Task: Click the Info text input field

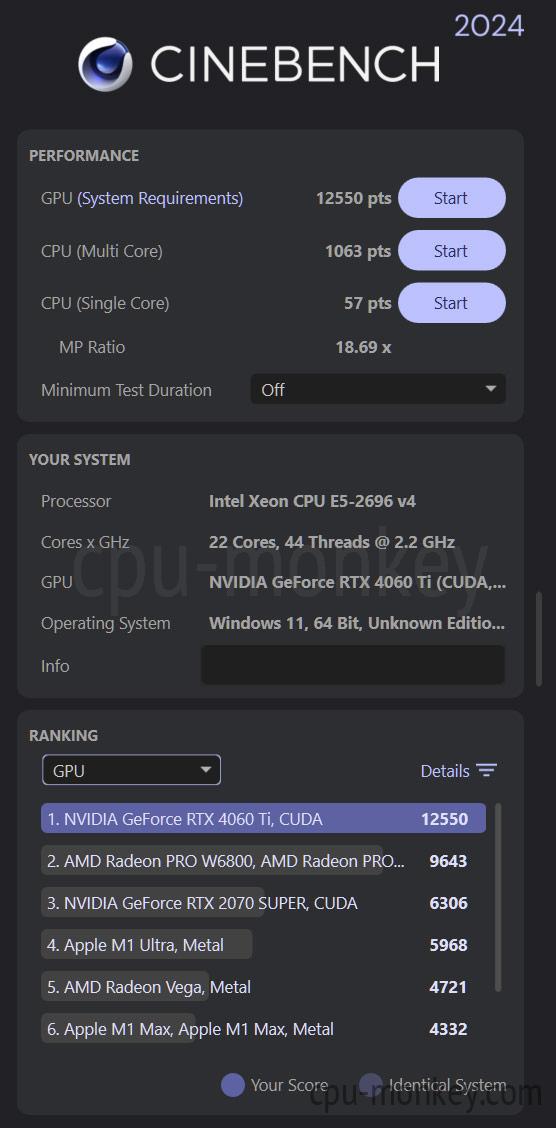Action: 352,665
